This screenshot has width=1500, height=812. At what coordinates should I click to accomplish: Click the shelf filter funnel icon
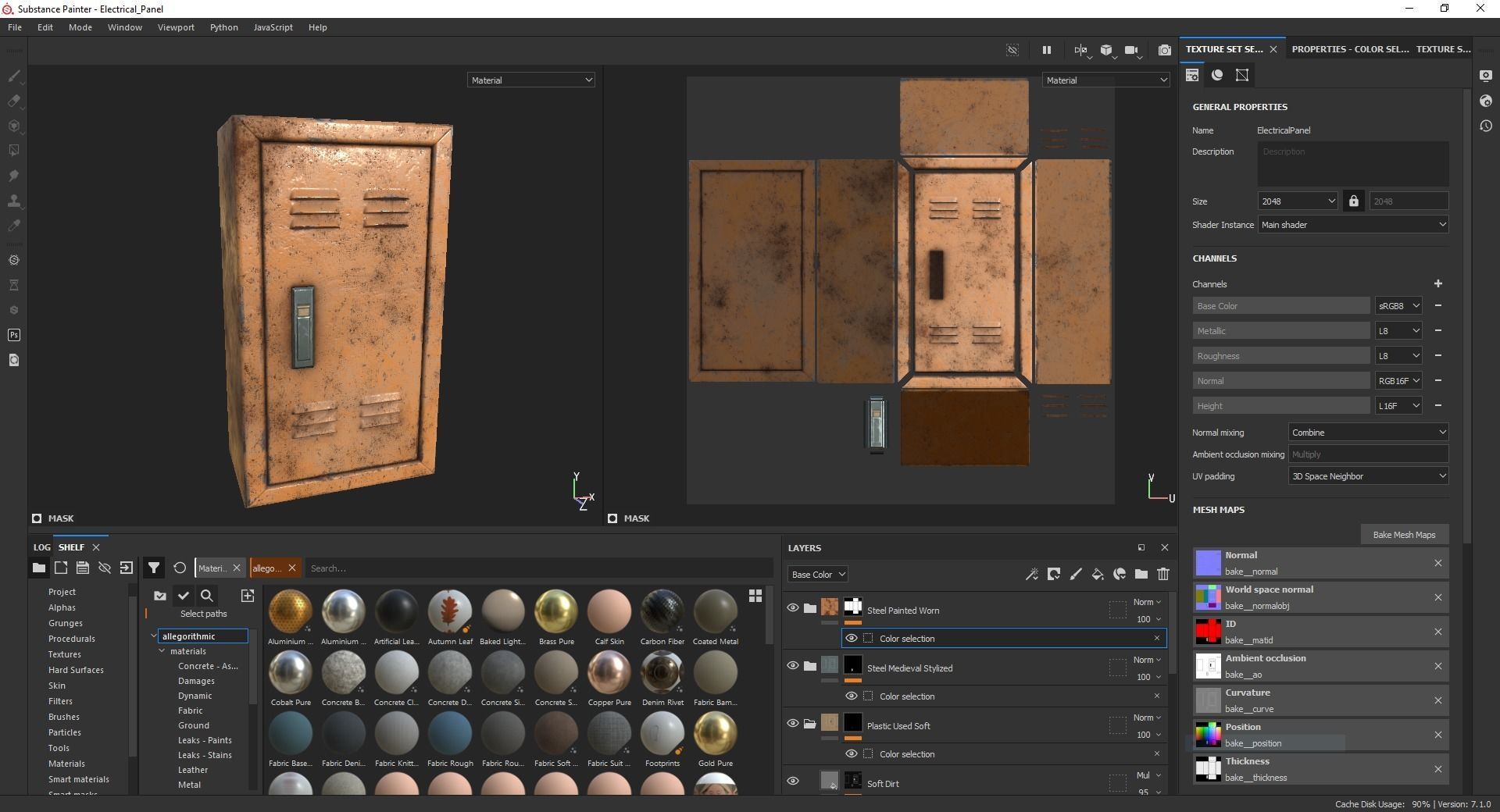coord(154,568)
